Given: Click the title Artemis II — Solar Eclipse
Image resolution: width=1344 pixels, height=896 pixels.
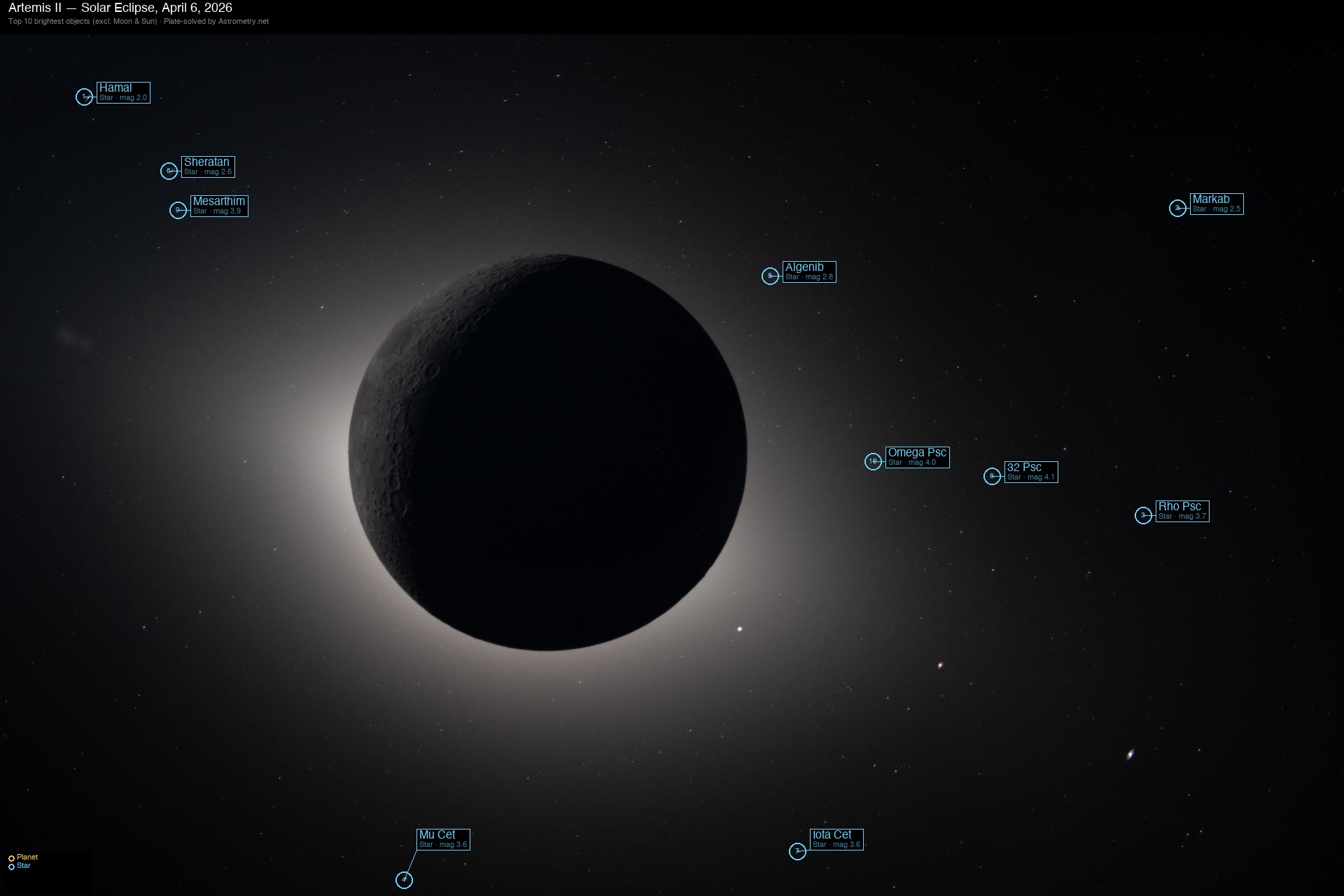Looking at the screenshot, I should (x=119, y=9).
